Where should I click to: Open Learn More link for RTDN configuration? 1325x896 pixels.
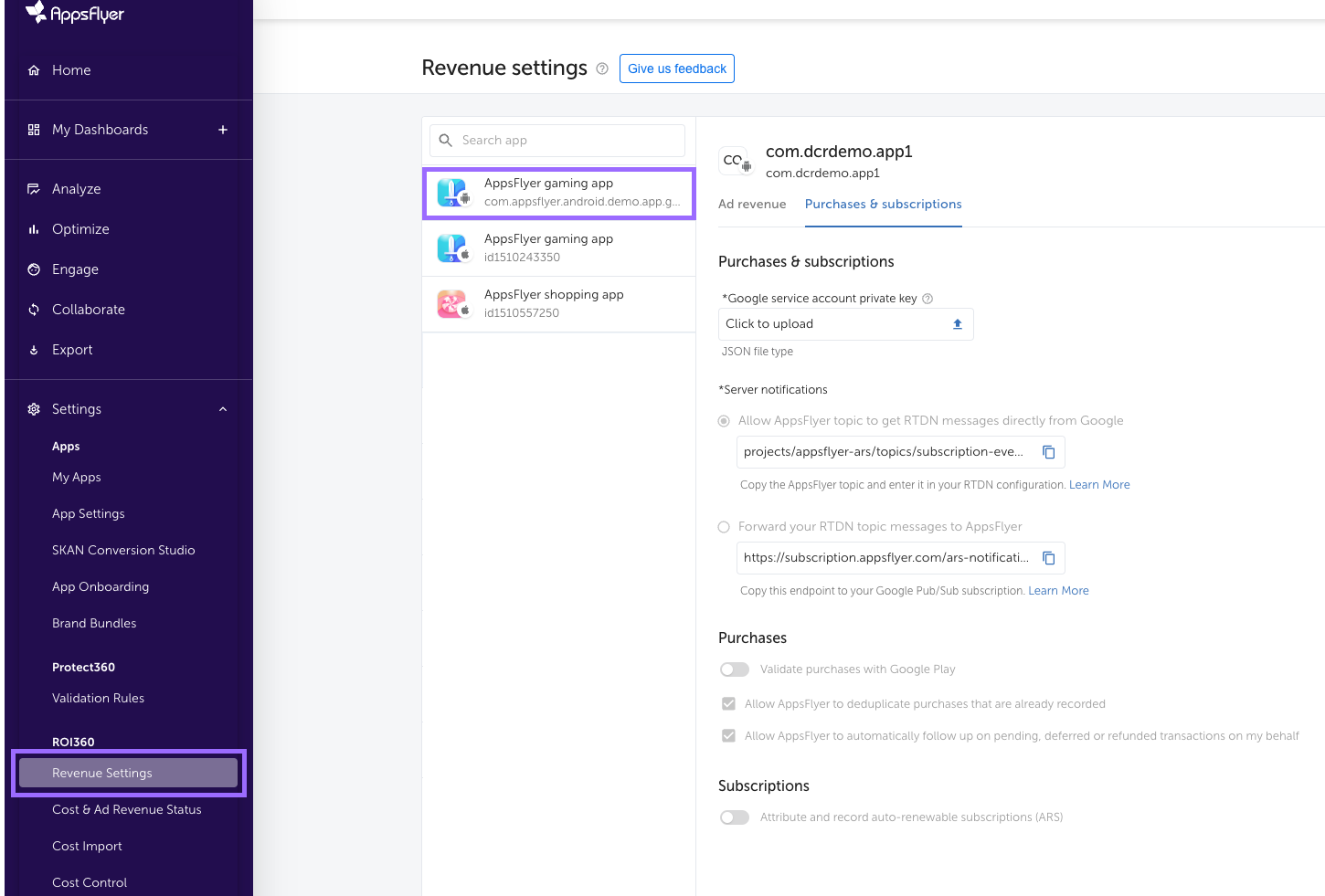coord(1099,485)
